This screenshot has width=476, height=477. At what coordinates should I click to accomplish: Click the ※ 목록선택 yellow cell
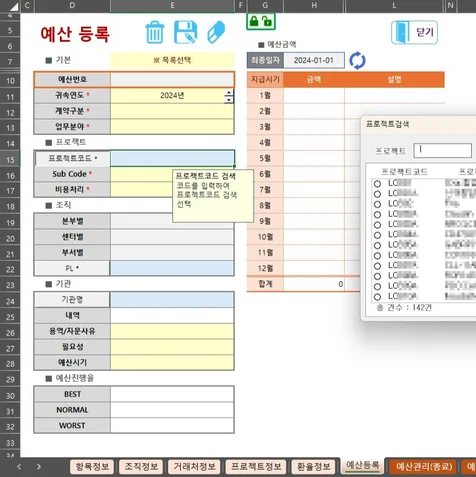click(172, 60)
